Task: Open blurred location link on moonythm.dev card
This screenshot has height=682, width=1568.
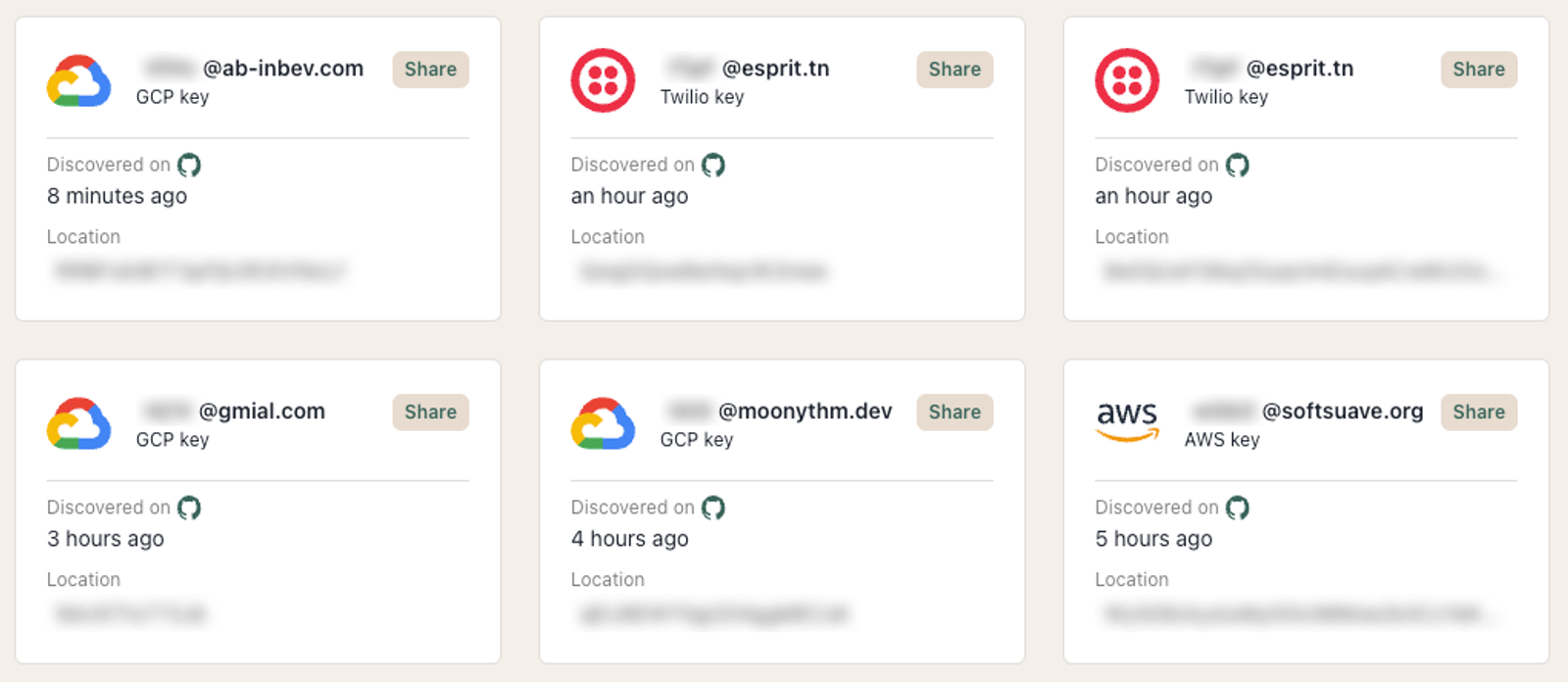Action: pos(714,613)
